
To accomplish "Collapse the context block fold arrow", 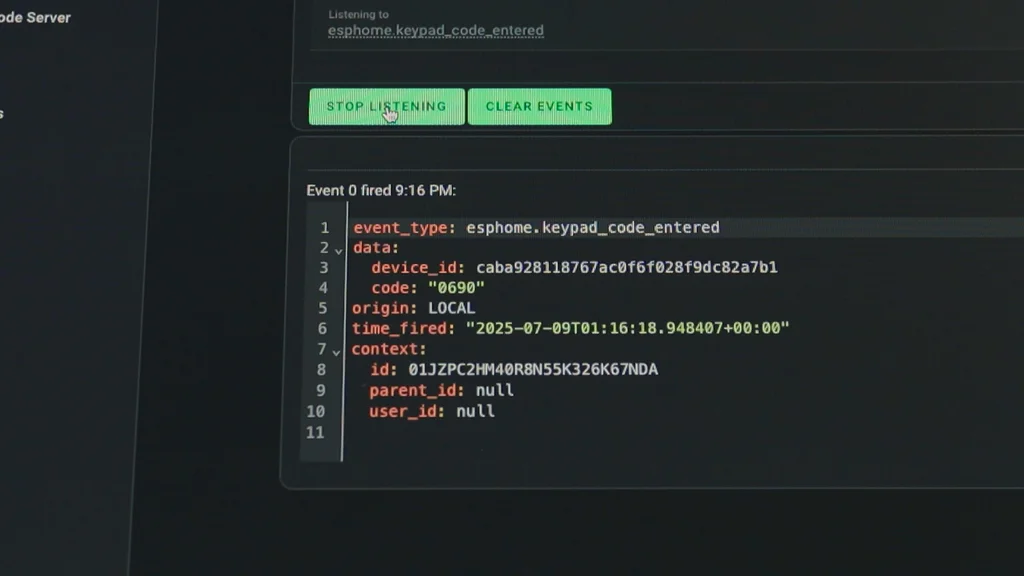I will pyautogui.click(x=336, y=352).
